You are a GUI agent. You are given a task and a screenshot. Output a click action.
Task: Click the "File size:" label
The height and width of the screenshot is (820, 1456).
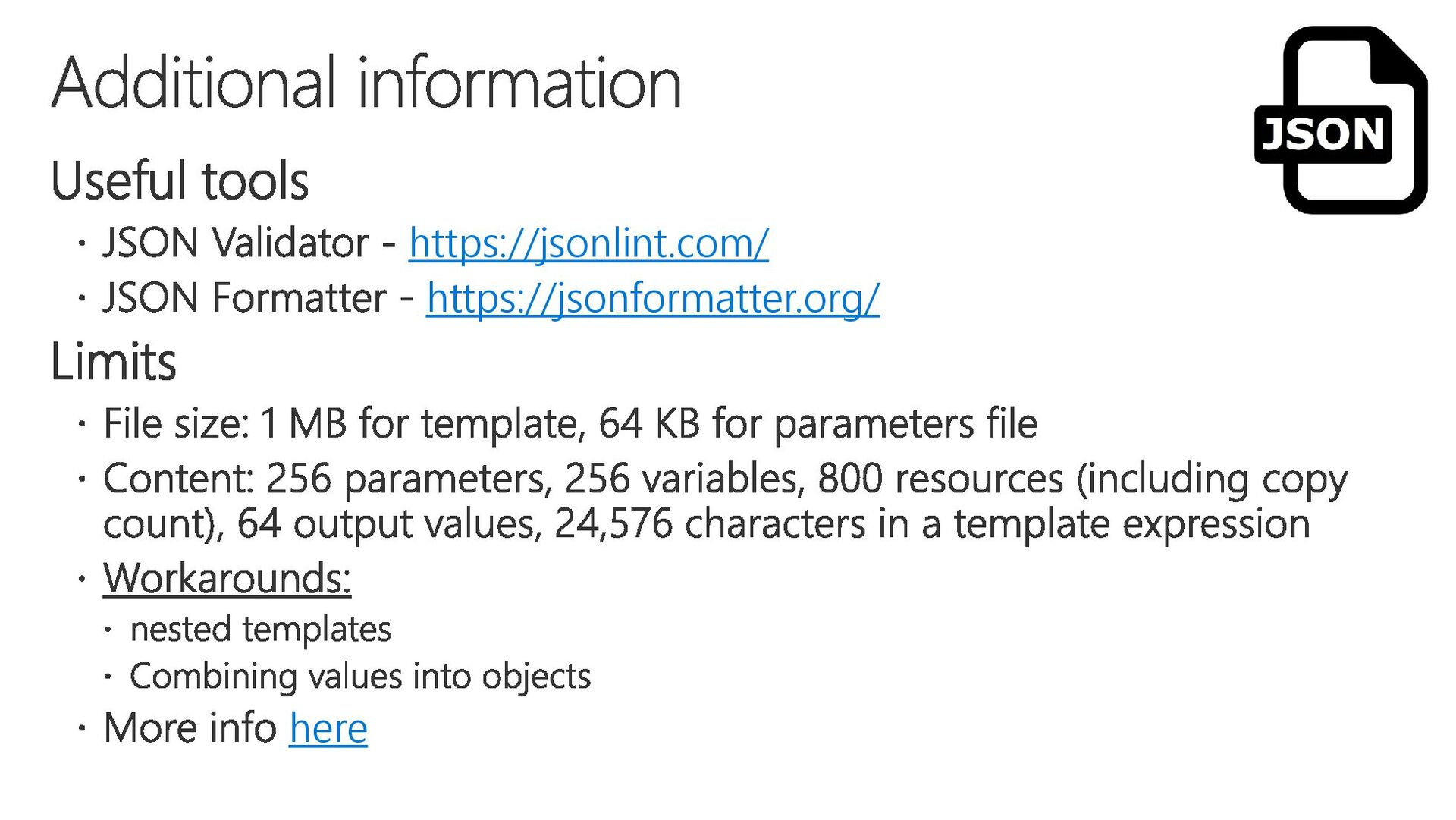tap(176, 423)
